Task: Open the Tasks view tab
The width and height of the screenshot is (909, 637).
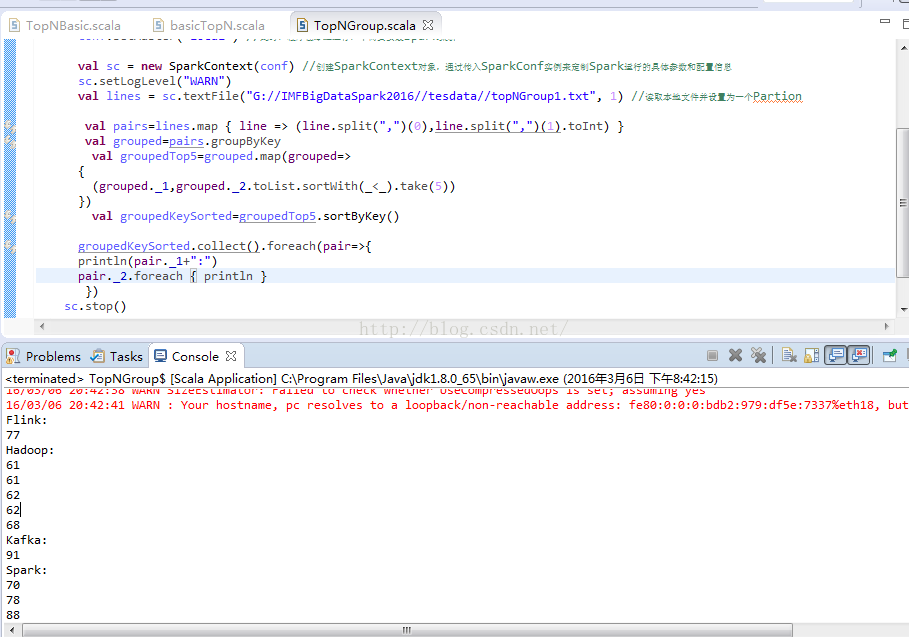Action: coord(117,356)
